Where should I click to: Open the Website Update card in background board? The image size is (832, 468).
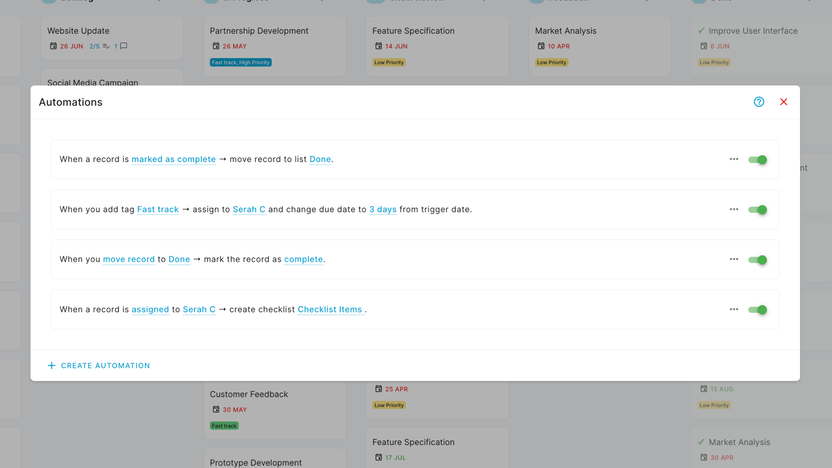point(112,38)
